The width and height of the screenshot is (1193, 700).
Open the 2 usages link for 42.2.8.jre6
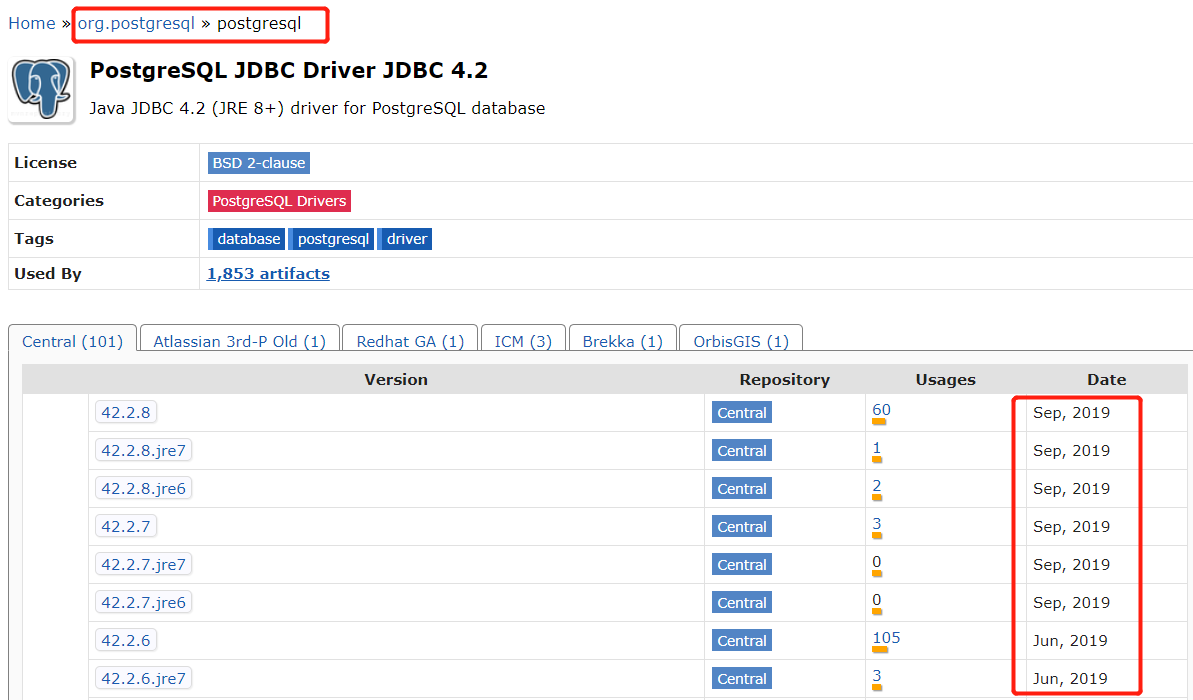click(x=876, y=486)
